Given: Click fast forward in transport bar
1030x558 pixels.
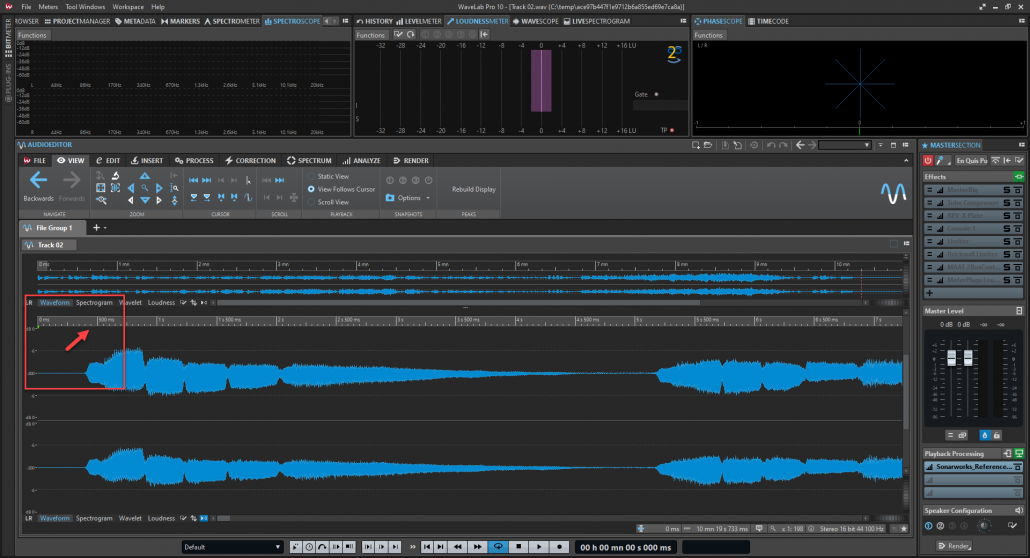Looking at the screenshot, I should (478, 547).
